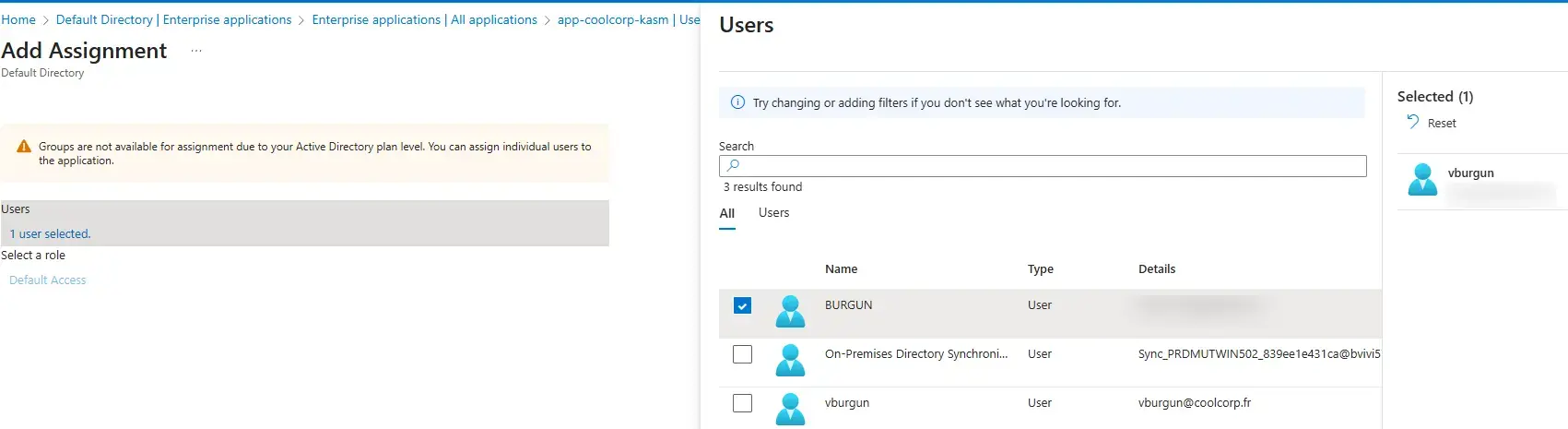Sort by the Name column header
The width and height of the screenshot is (1568, 429).
pyautogui.click(x=841, y=269)
